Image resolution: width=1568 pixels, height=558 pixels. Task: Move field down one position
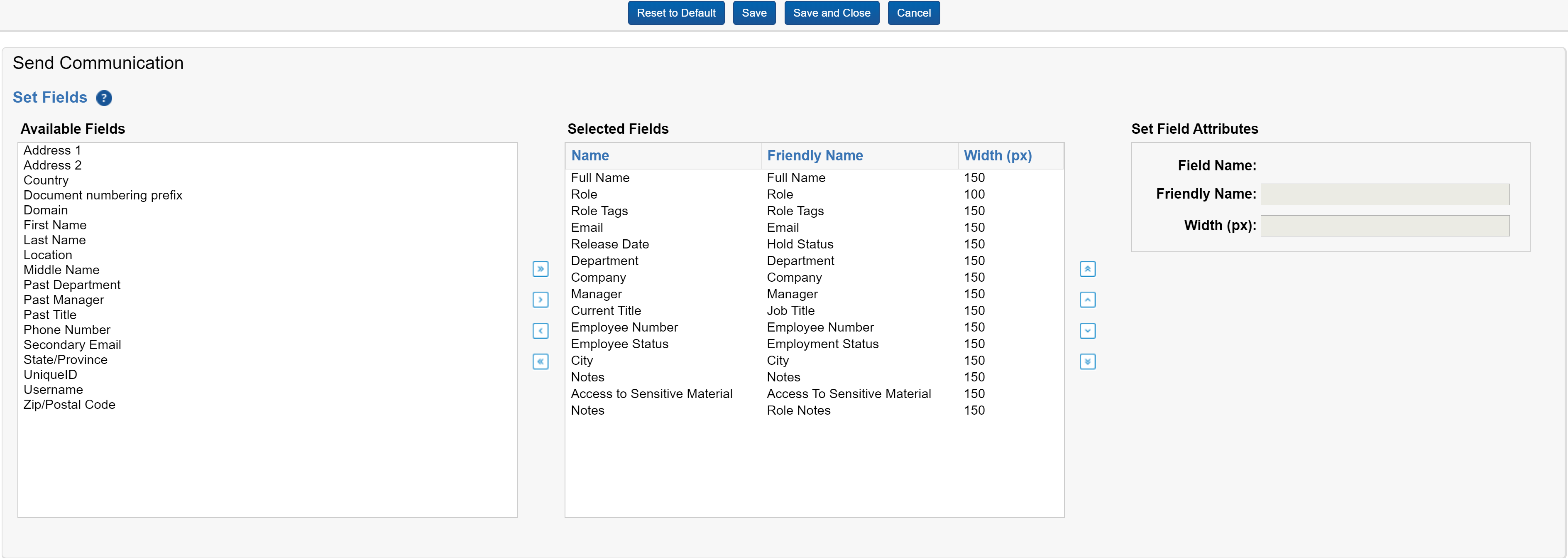coord(1087,331)
